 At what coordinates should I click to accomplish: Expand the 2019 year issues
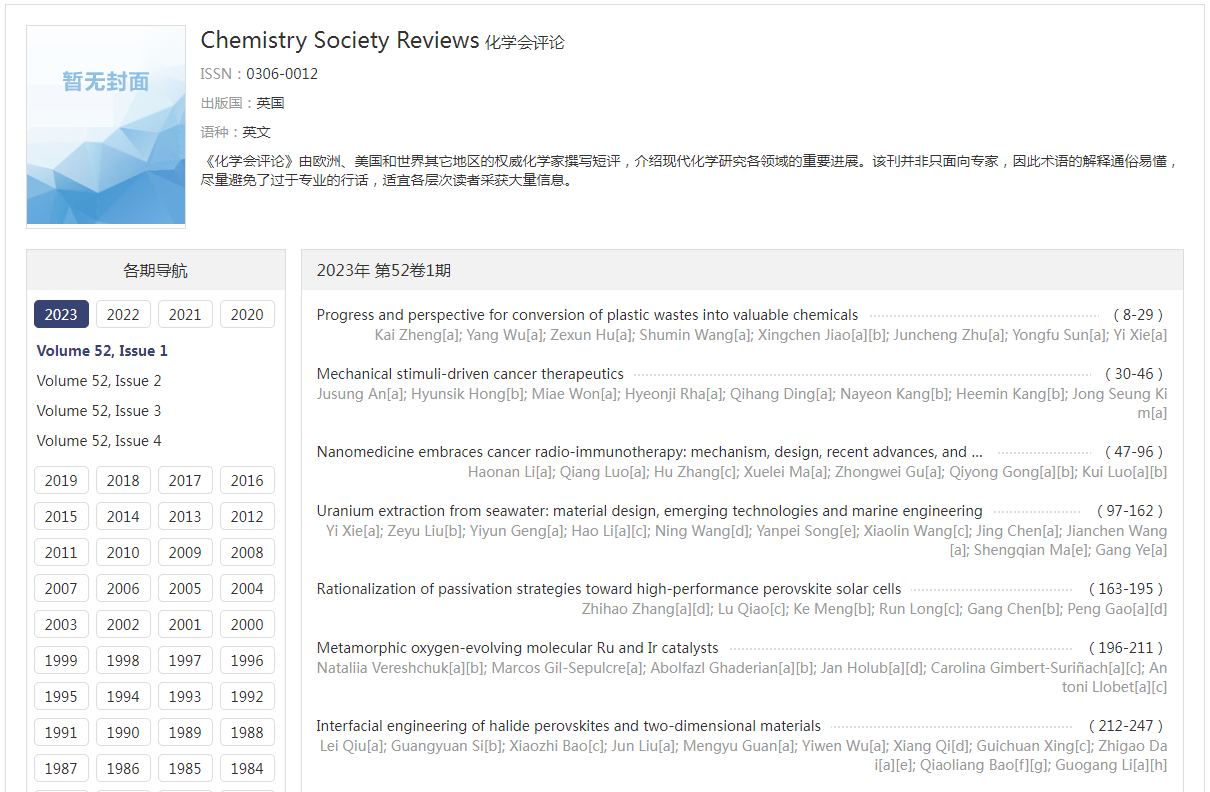[x=61, y=480]
